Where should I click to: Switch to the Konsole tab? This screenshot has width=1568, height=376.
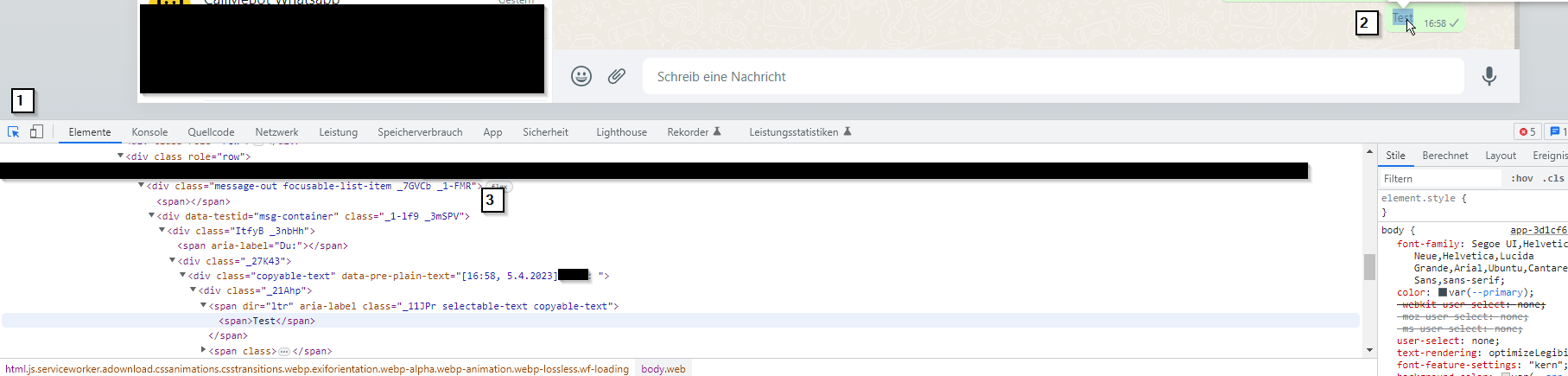[149, 132]
